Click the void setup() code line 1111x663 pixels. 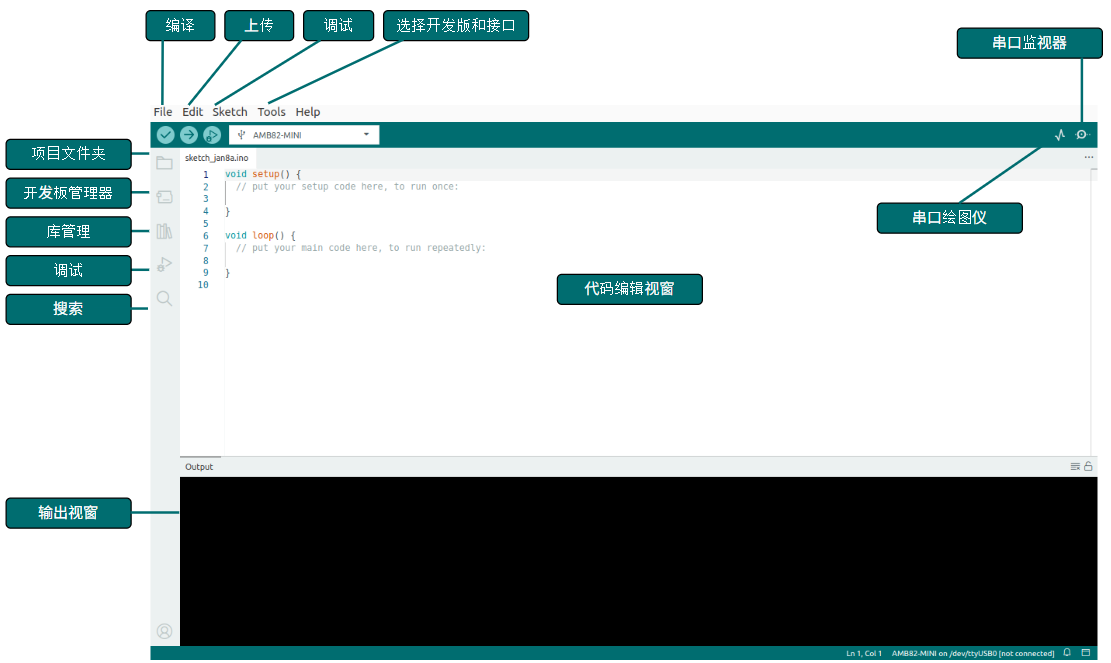(263, 174)
